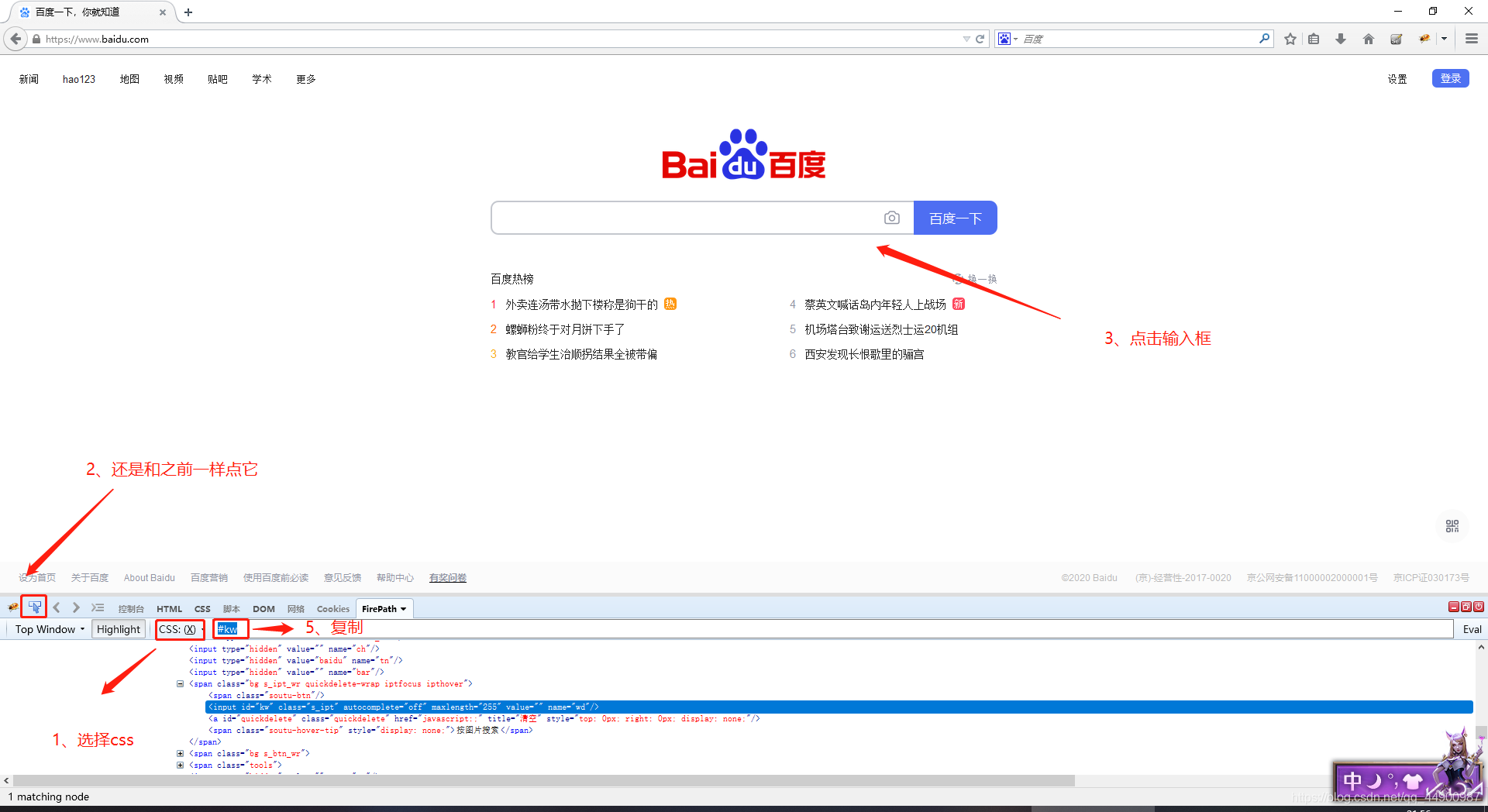1488x812 pixels.
Task: Open hot item 西安发现长恨歌里的骊宫
Action: 864,354
